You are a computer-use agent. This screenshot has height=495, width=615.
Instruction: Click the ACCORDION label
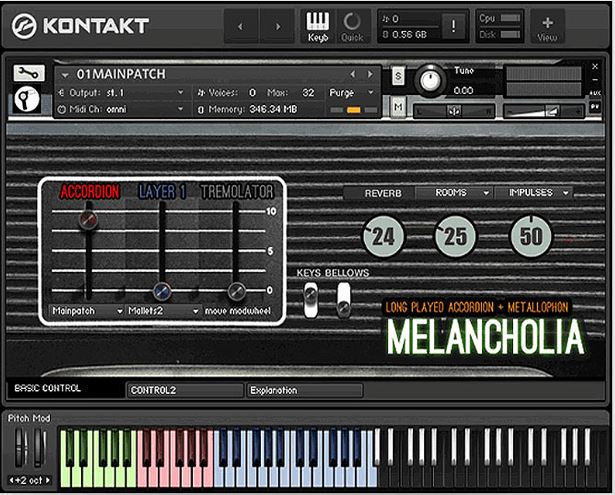[x=89, y=192]
